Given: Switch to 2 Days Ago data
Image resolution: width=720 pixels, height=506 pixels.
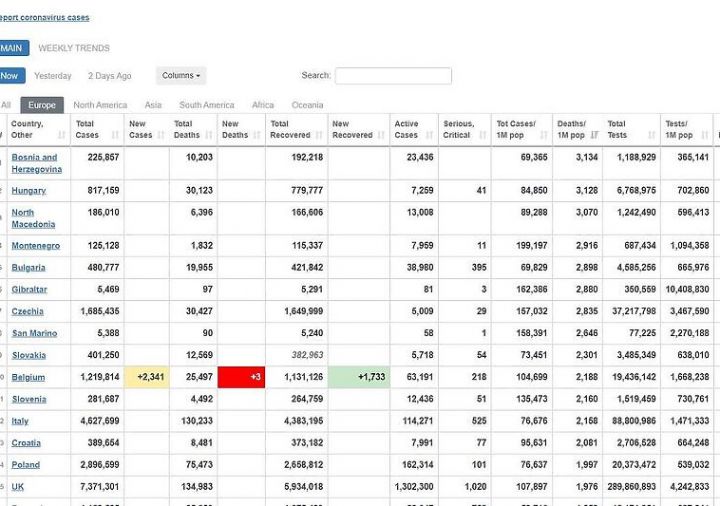Looking at the screenshot, I should (110, 76).
